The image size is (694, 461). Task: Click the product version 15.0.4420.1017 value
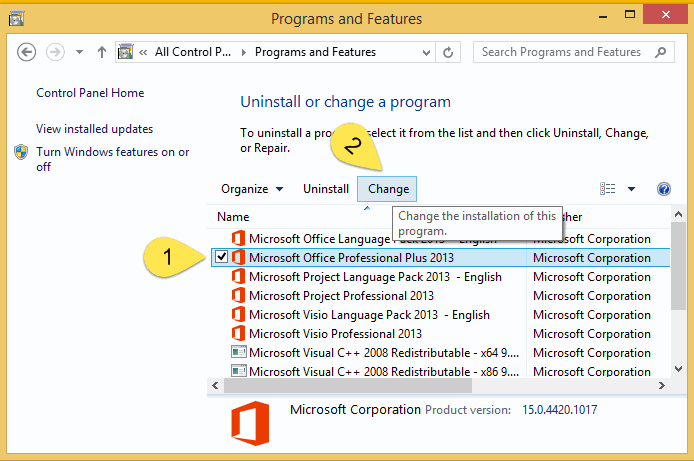tap(559, 410)
